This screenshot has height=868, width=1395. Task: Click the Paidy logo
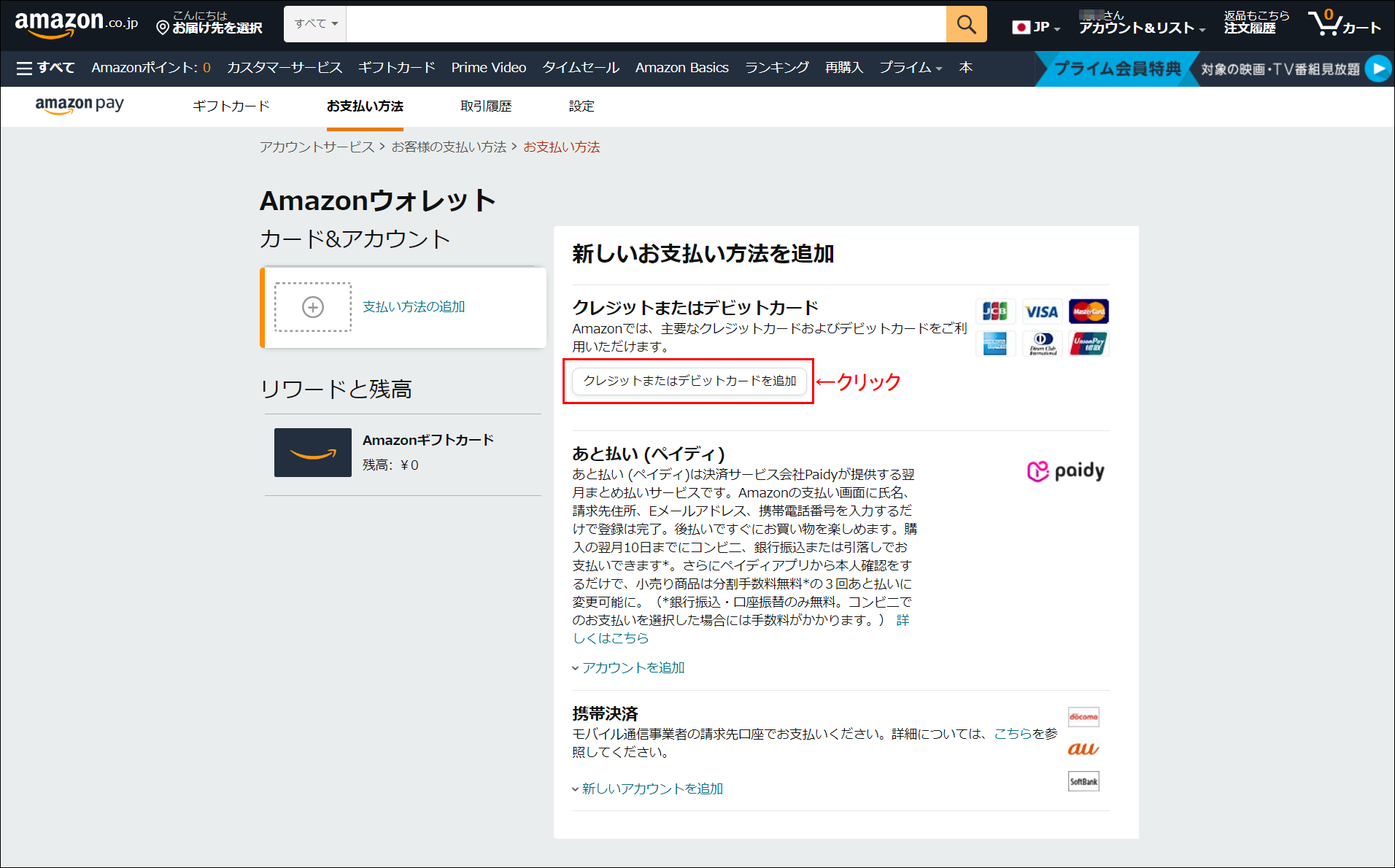click(x=1066, y=471)
